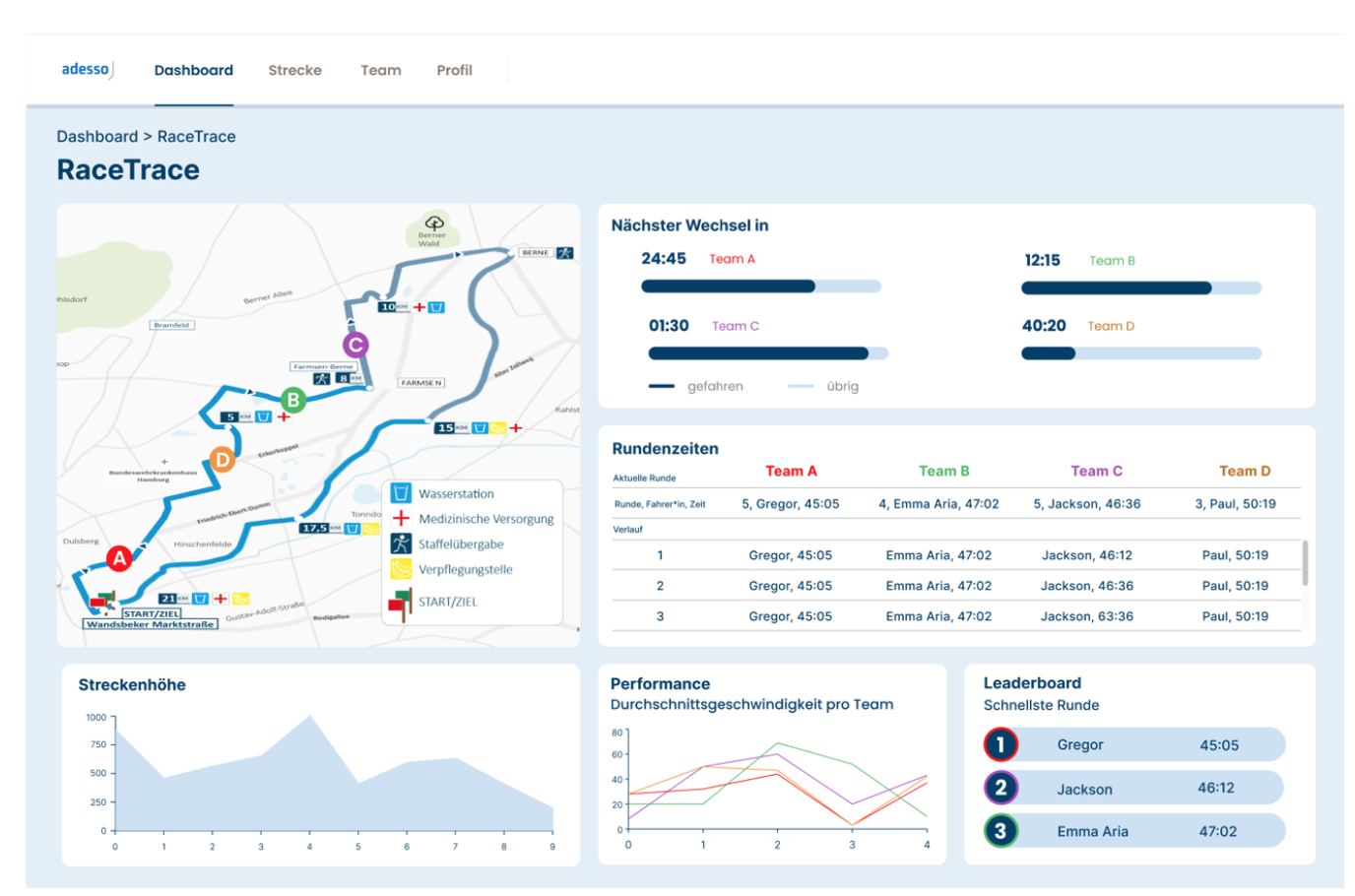This screenshot has height=896, width=1355.
Task: Click the Staffelübergabe runner icon in the legend
Action: [x=401, y=543]
